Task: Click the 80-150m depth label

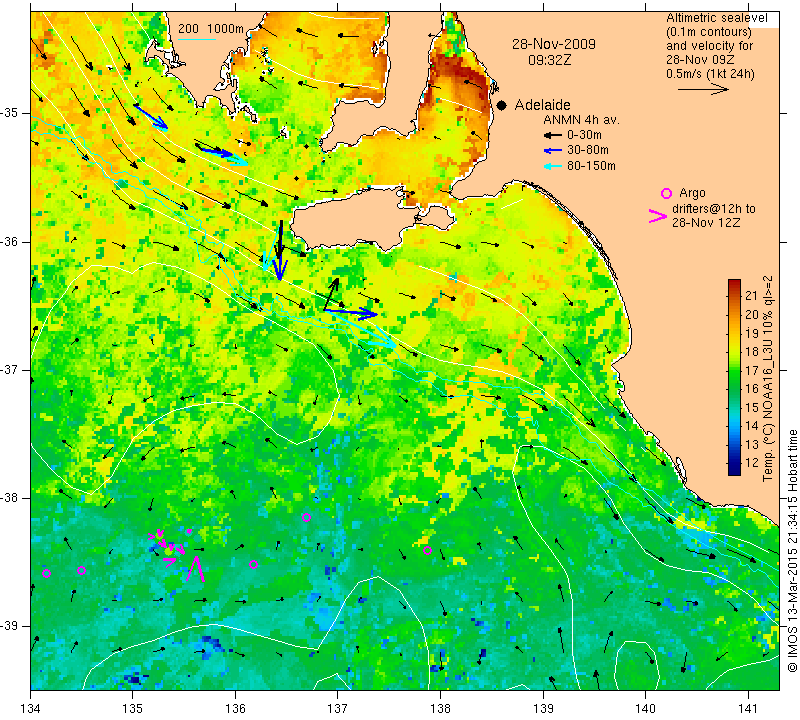Action: [x=591, y=166]
